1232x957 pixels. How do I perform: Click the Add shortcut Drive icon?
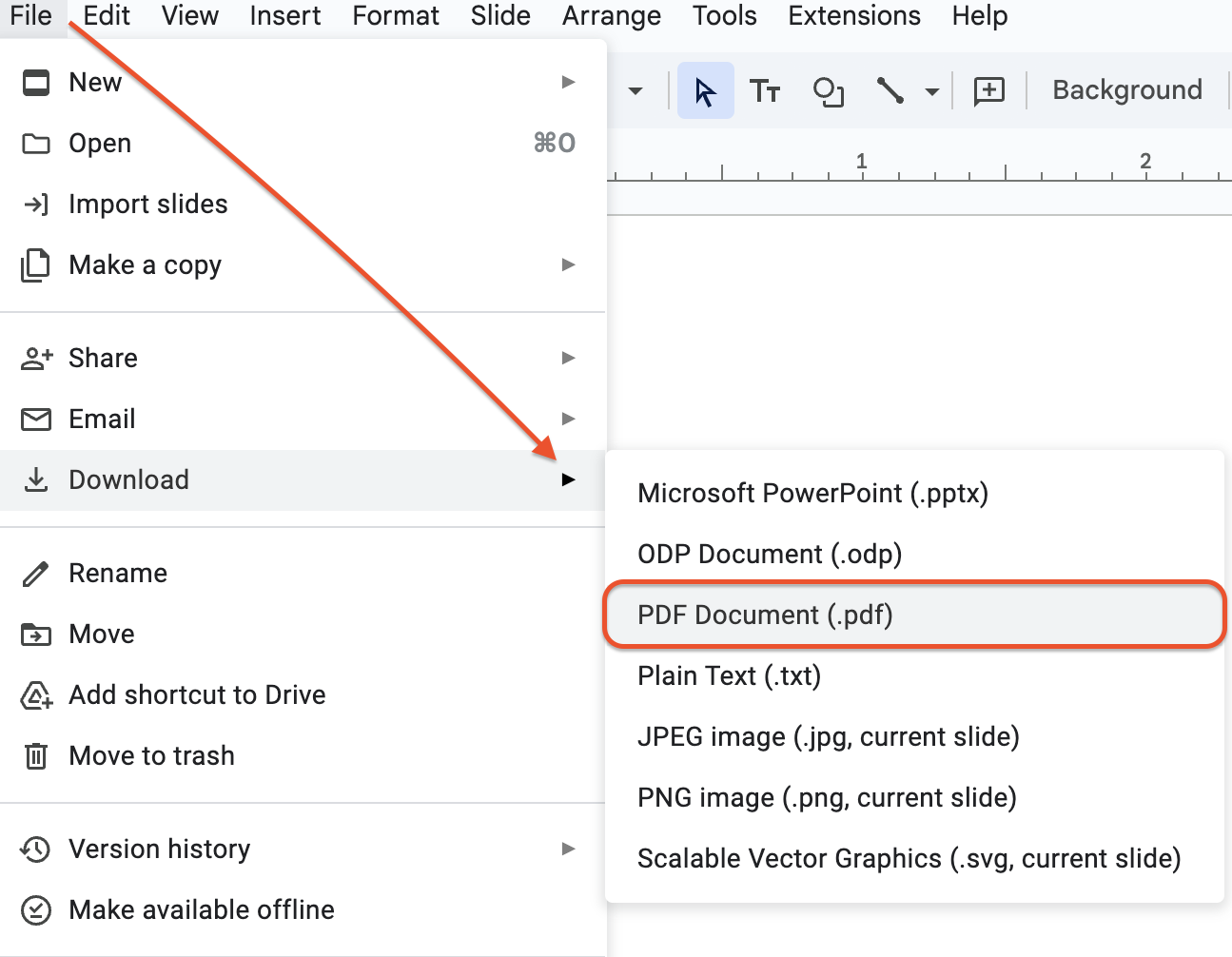(36, 695)
